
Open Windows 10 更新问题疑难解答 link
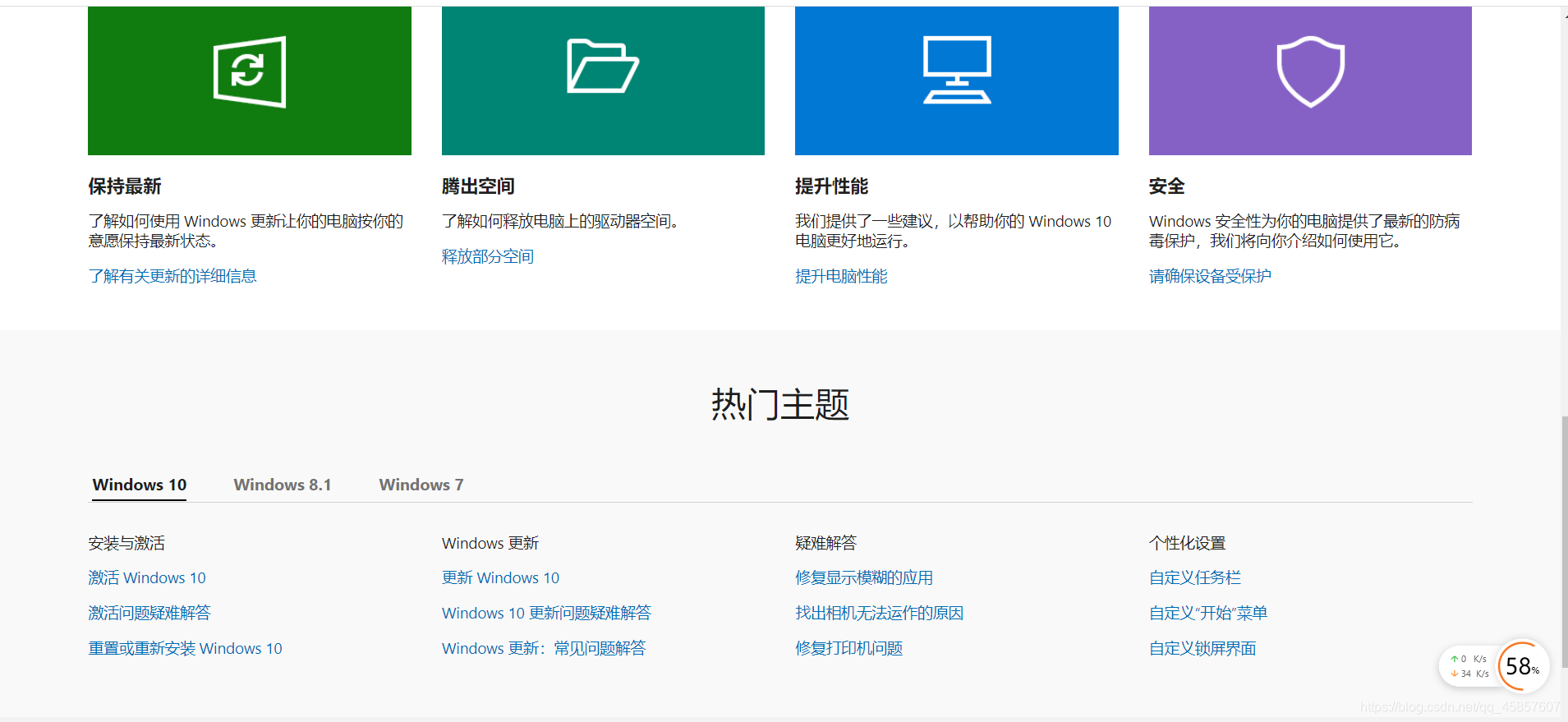point(546,613)
